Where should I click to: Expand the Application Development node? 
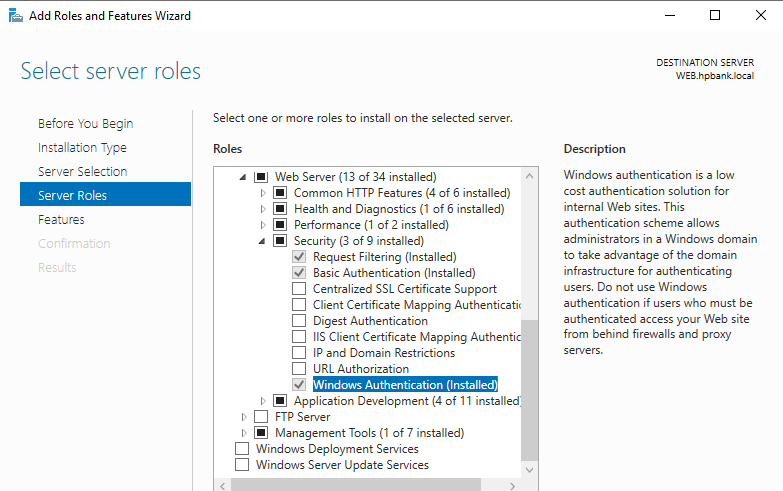[264, 401]
